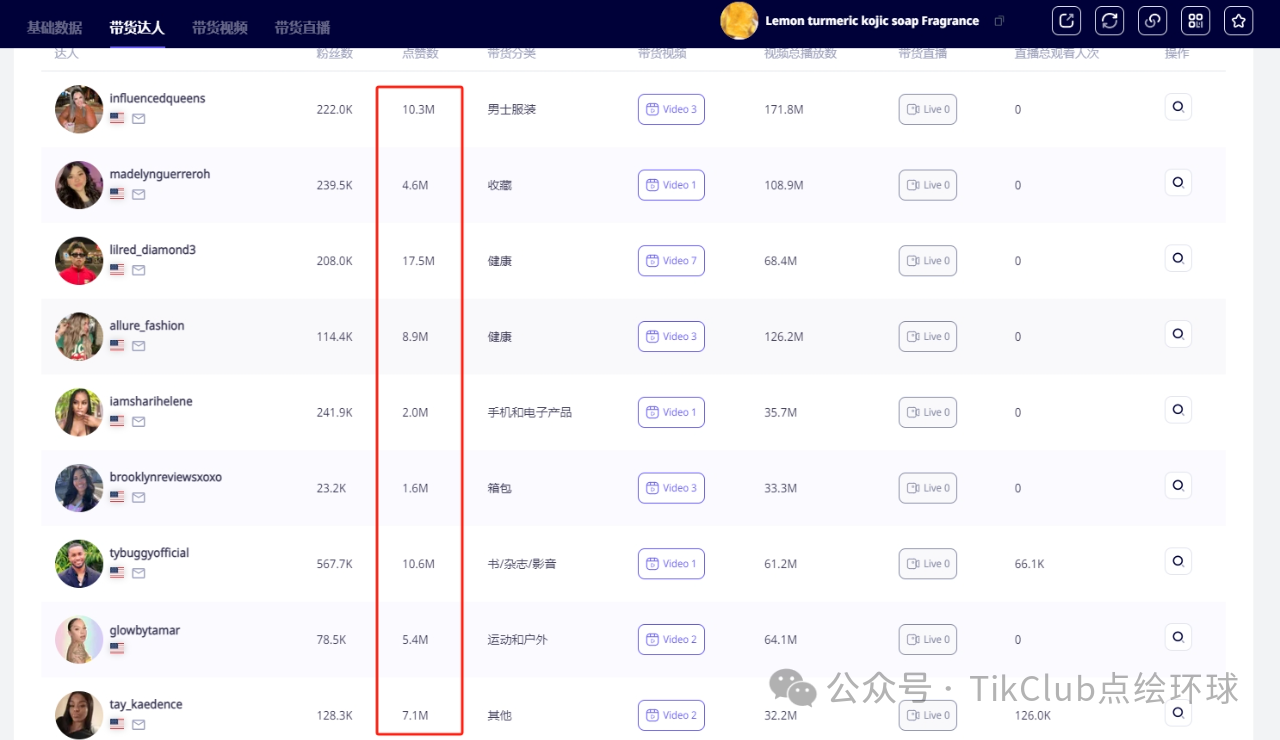Click search icon in lilred_diamond3 row

[1177, 258]
